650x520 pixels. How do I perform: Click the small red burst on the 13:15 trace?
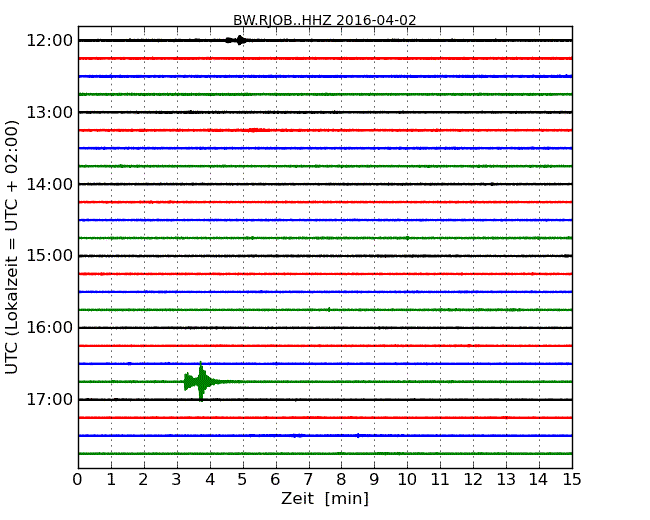257,130
